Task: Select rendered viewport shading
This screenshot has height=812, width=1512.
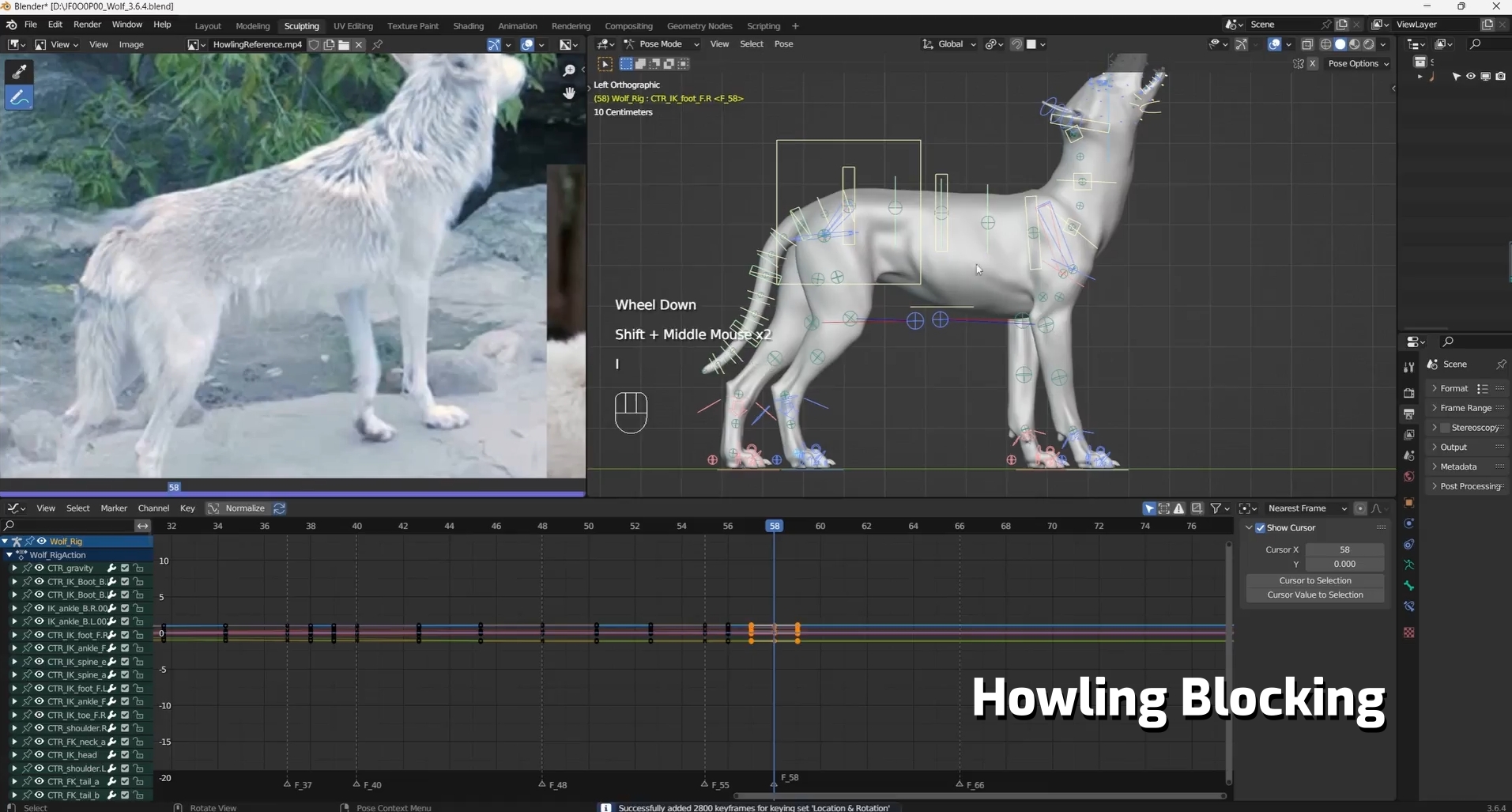Action: click(1369, 44)
